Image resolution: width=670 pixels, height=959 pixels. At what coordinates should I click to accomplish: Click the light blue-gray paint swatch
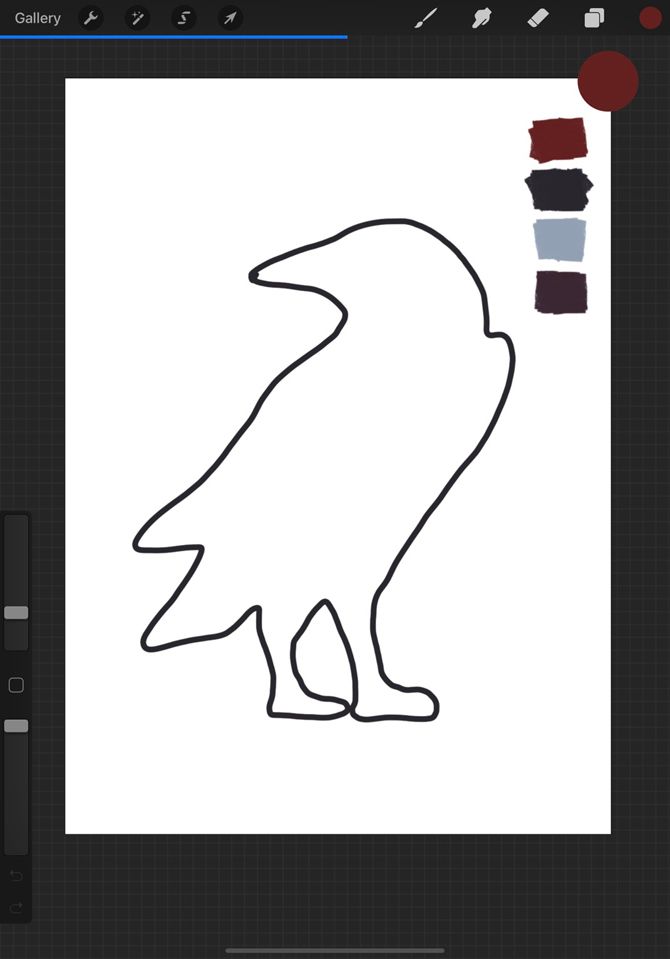pos(560,239)
